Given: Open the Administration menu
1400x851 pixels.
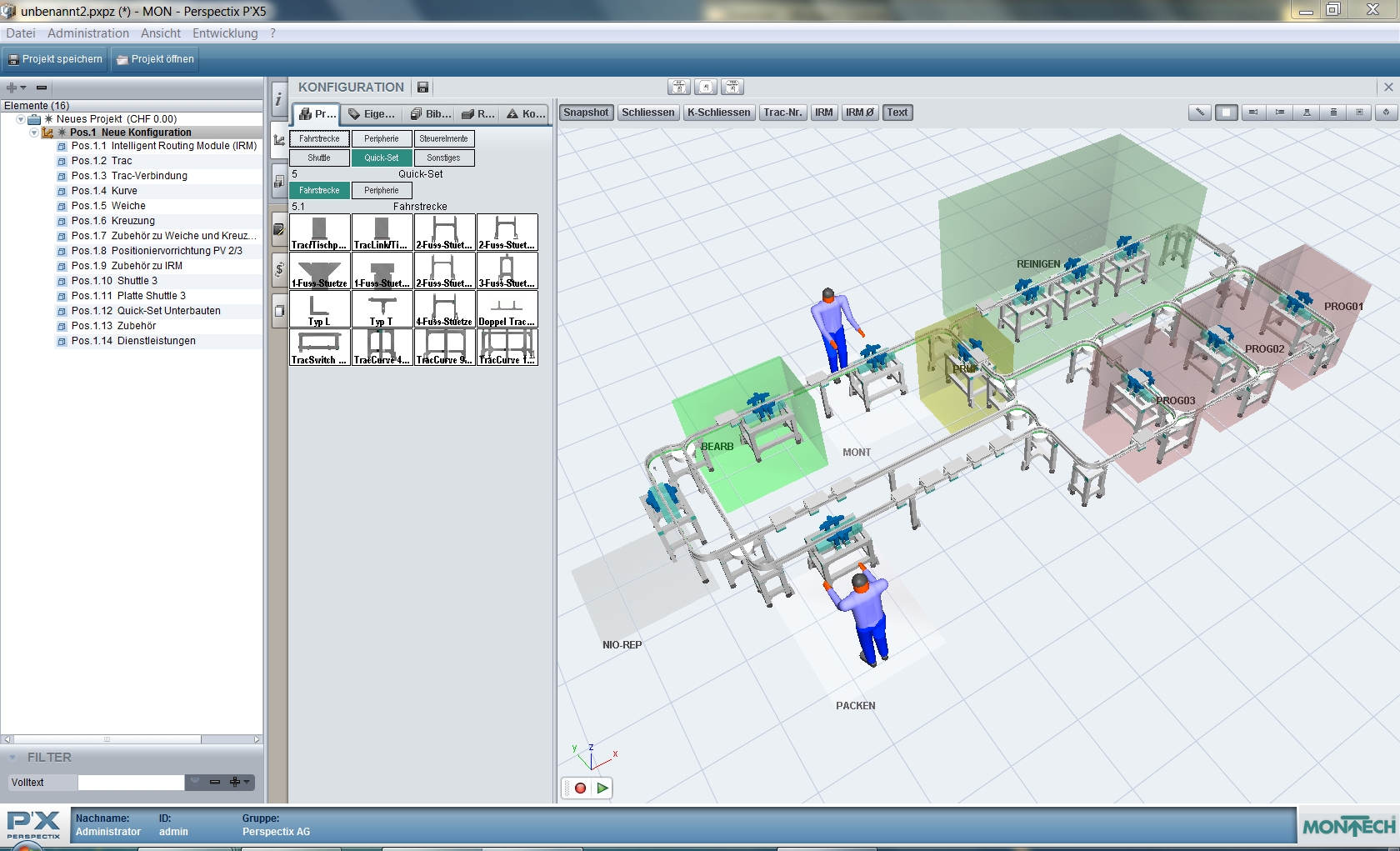Looking at the screenshot, I should coord(87,33).
